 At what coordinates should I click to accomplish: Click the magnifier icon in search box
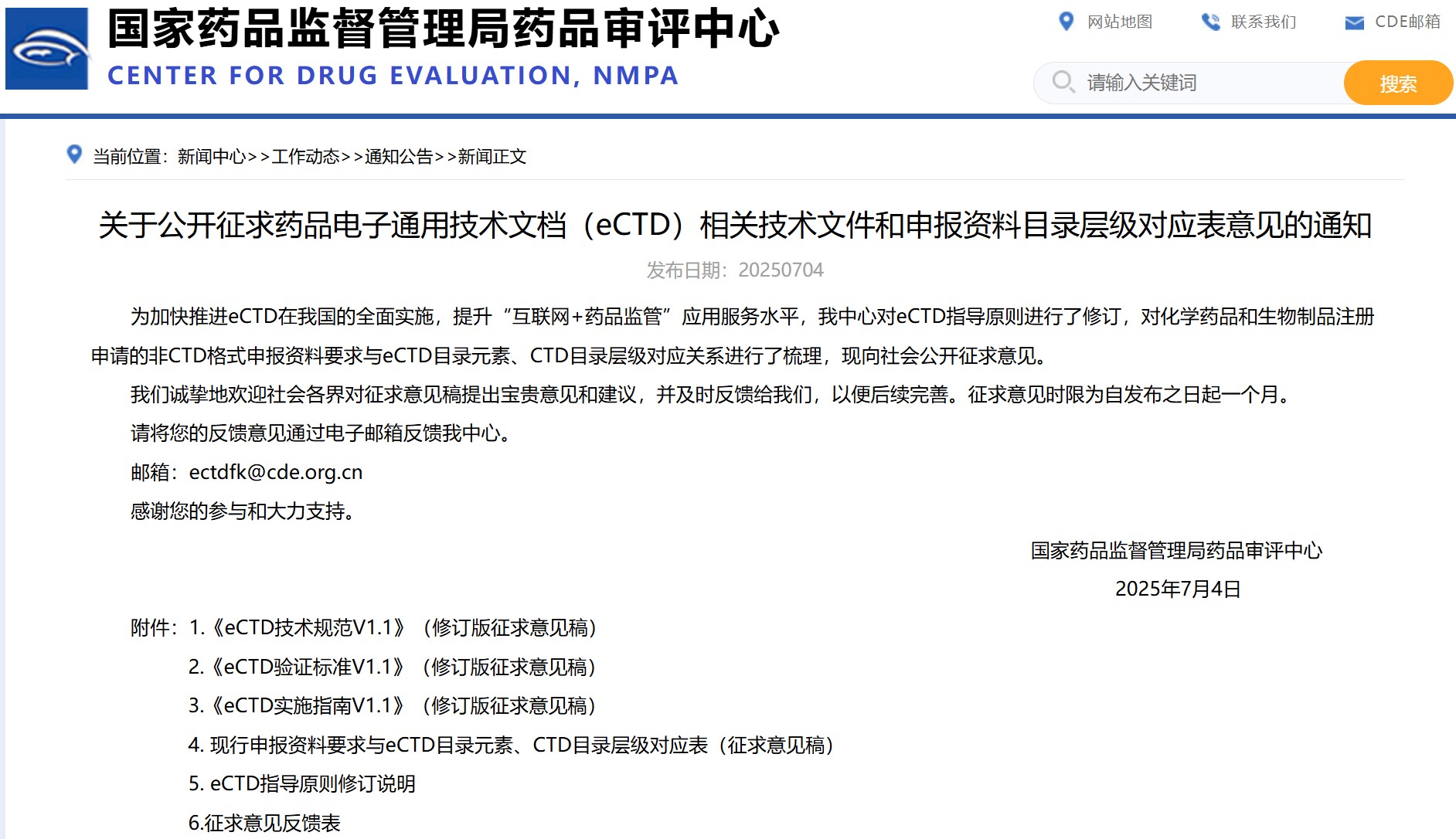tap(1063, 82)
